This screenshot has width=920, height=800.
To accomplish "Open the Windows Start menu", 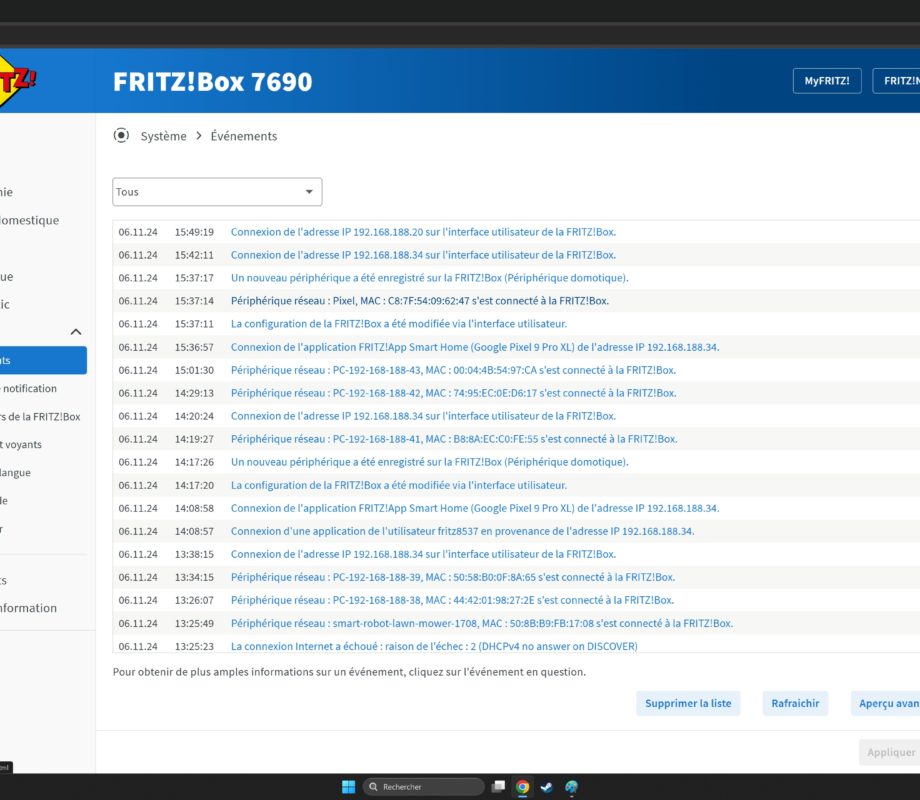I will 349,787.
